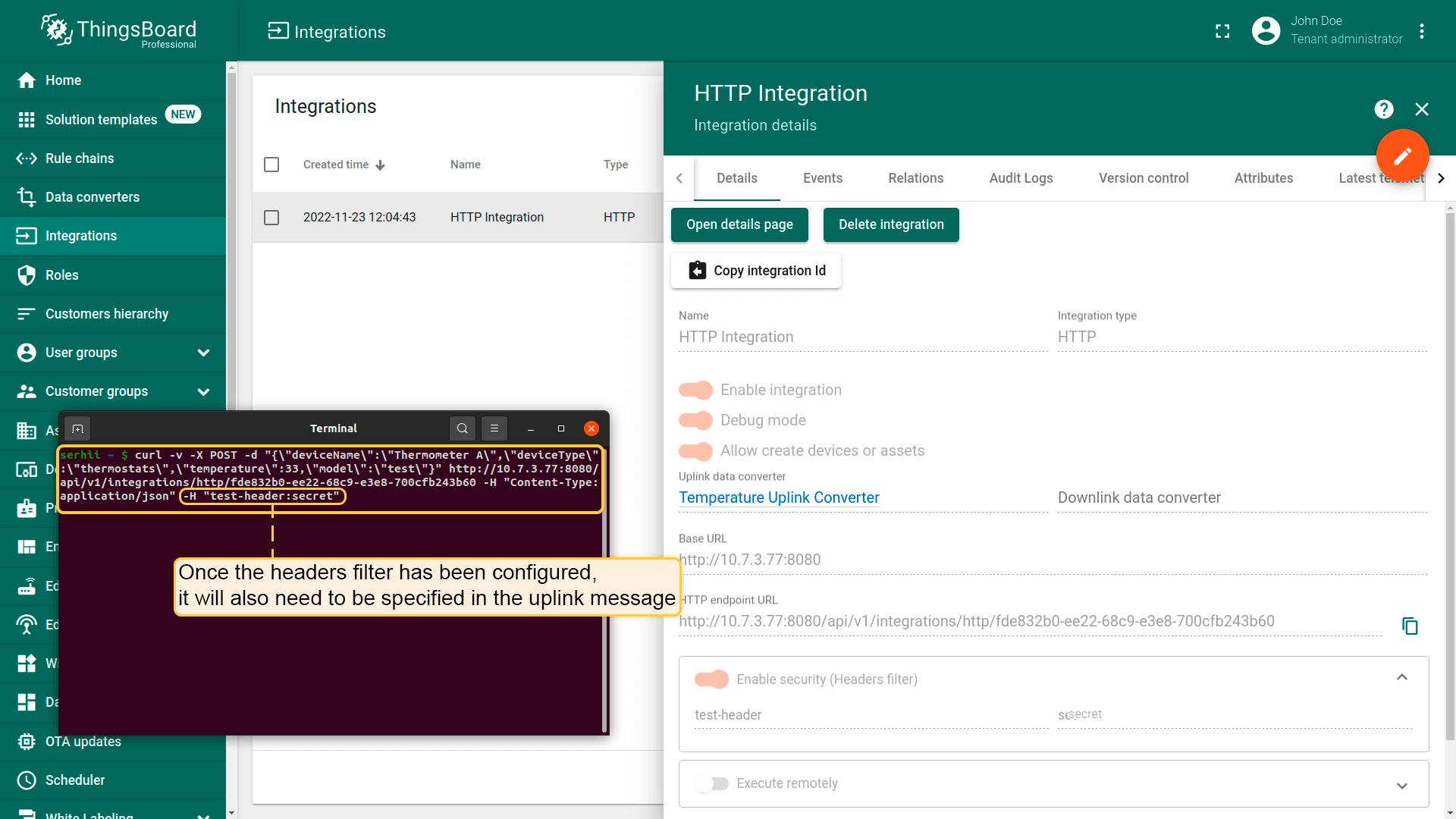Expand Customer groups menu
Screen dimensions: 1456x819
click(x=203, y=391)
